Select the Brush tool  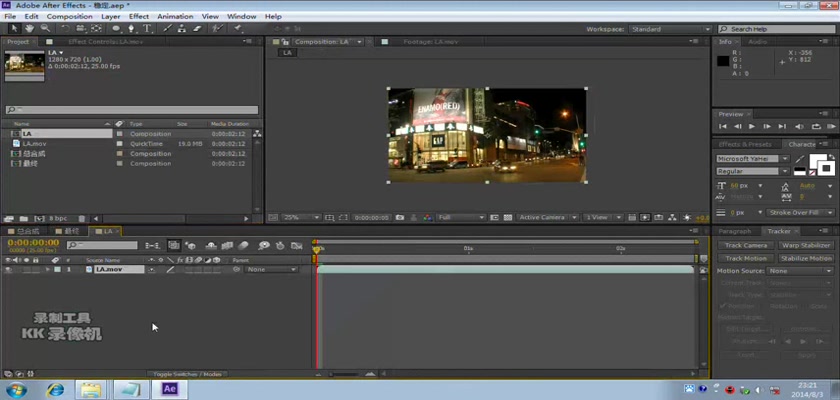(x=167, y=28)
